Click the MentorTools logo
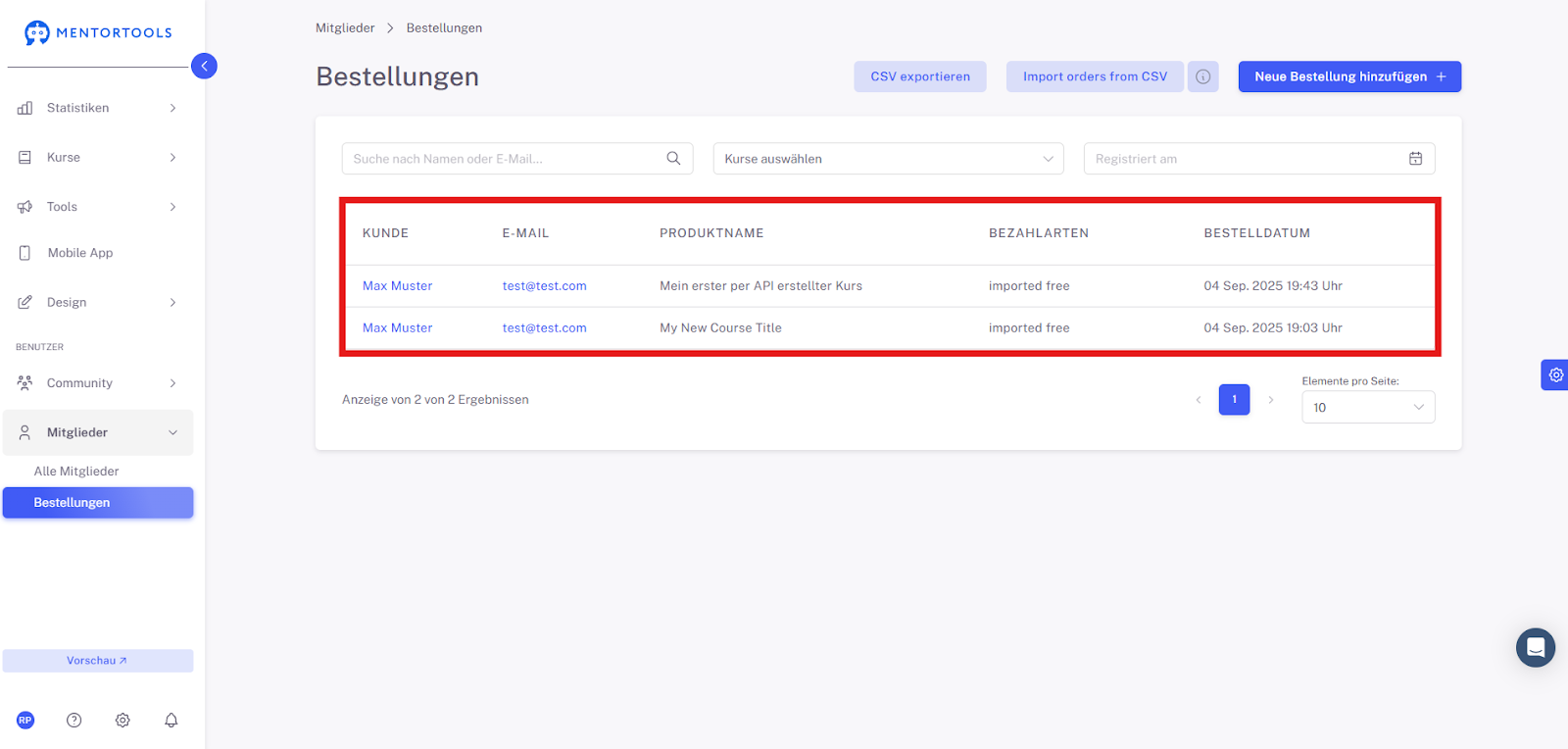Screen dimensions: 1568x749 pyautogui.click(x=98, y=32)
